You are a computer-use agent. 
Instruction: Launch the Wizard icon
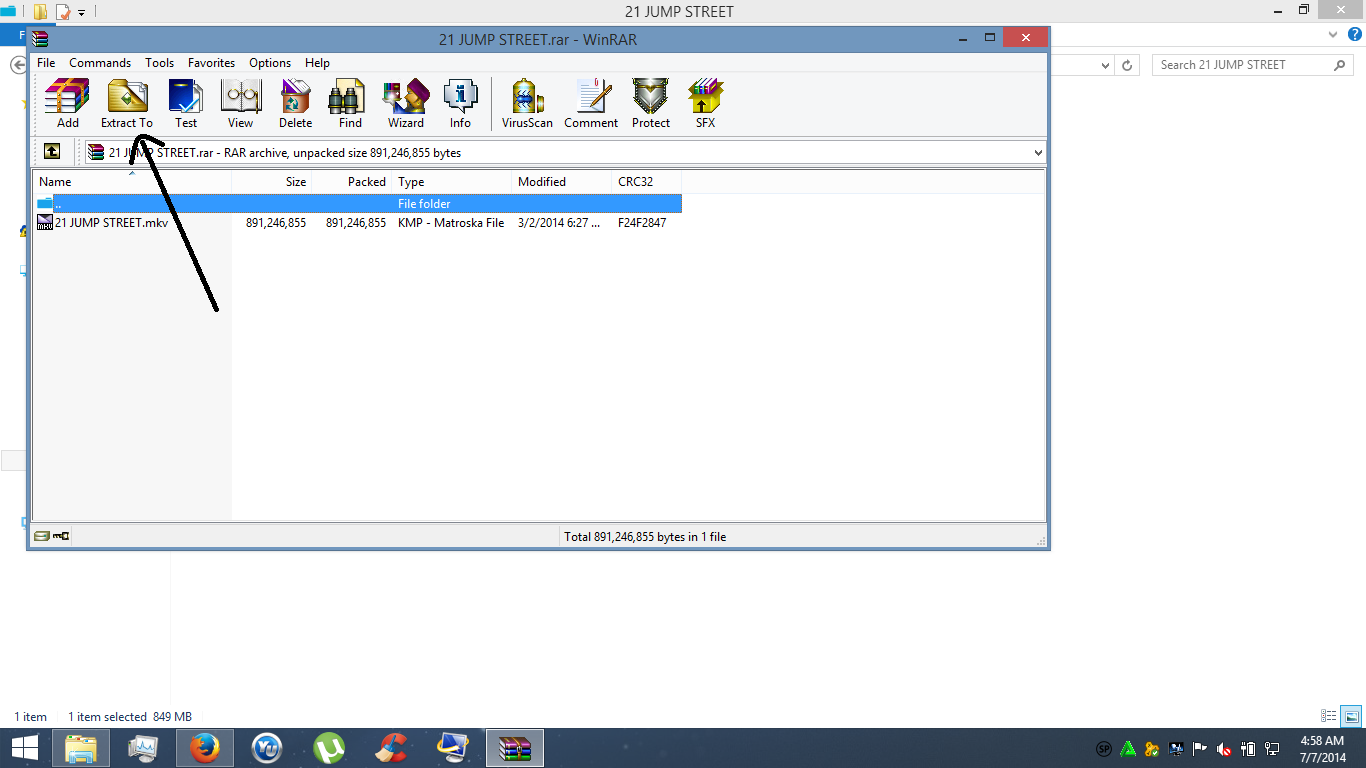coord(406,104)
